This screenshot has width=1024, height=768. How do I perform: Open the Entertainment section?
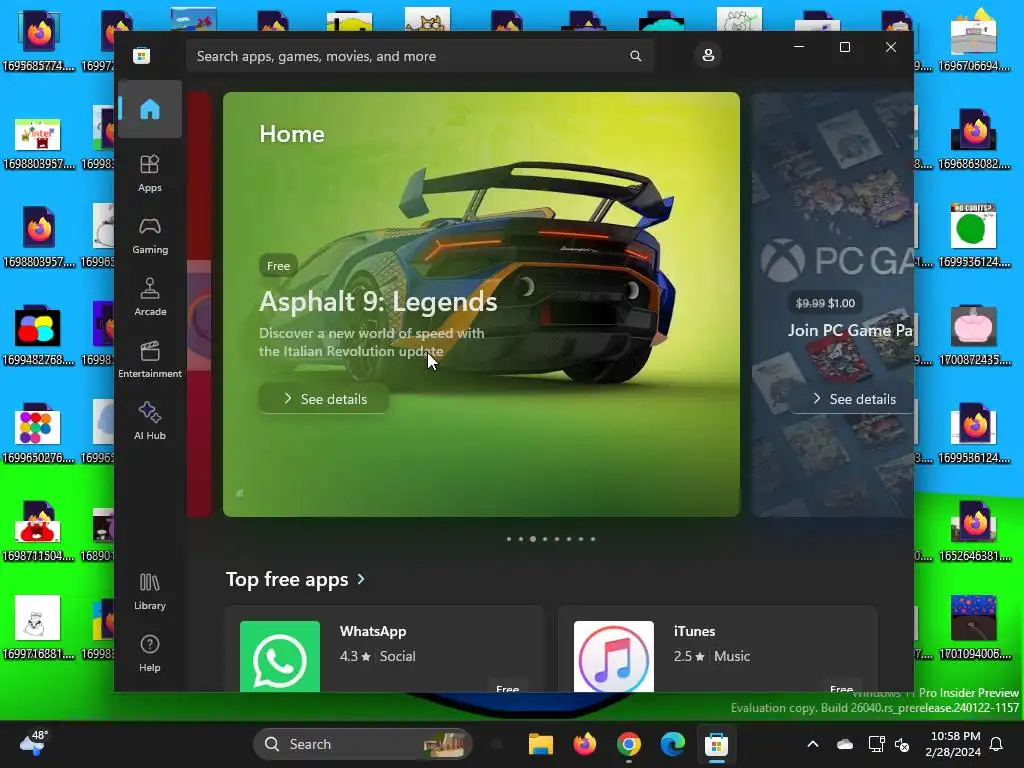(x=150, y=359)
